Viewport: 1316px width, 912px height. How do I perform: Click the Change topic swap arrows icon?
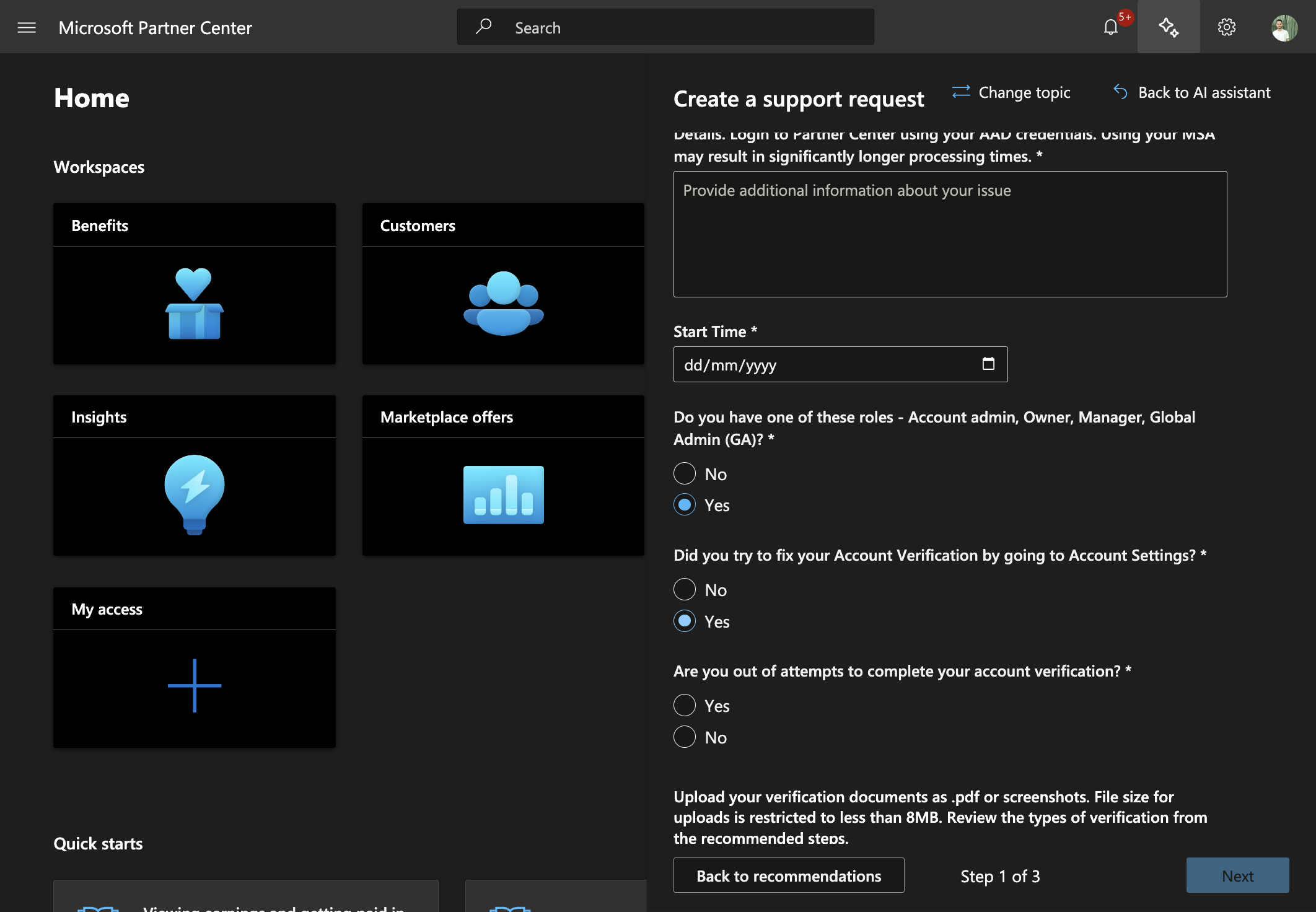(961, 92)
